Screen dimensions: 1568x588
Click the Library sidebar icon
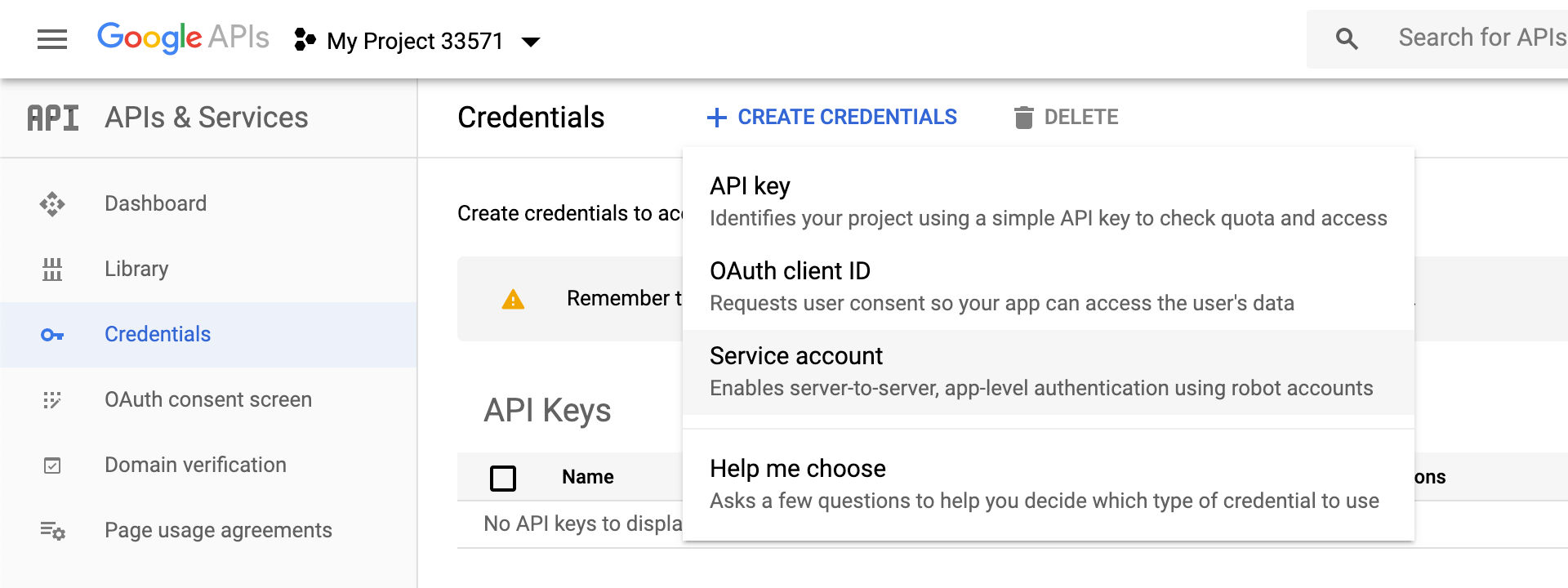point(52,269)
